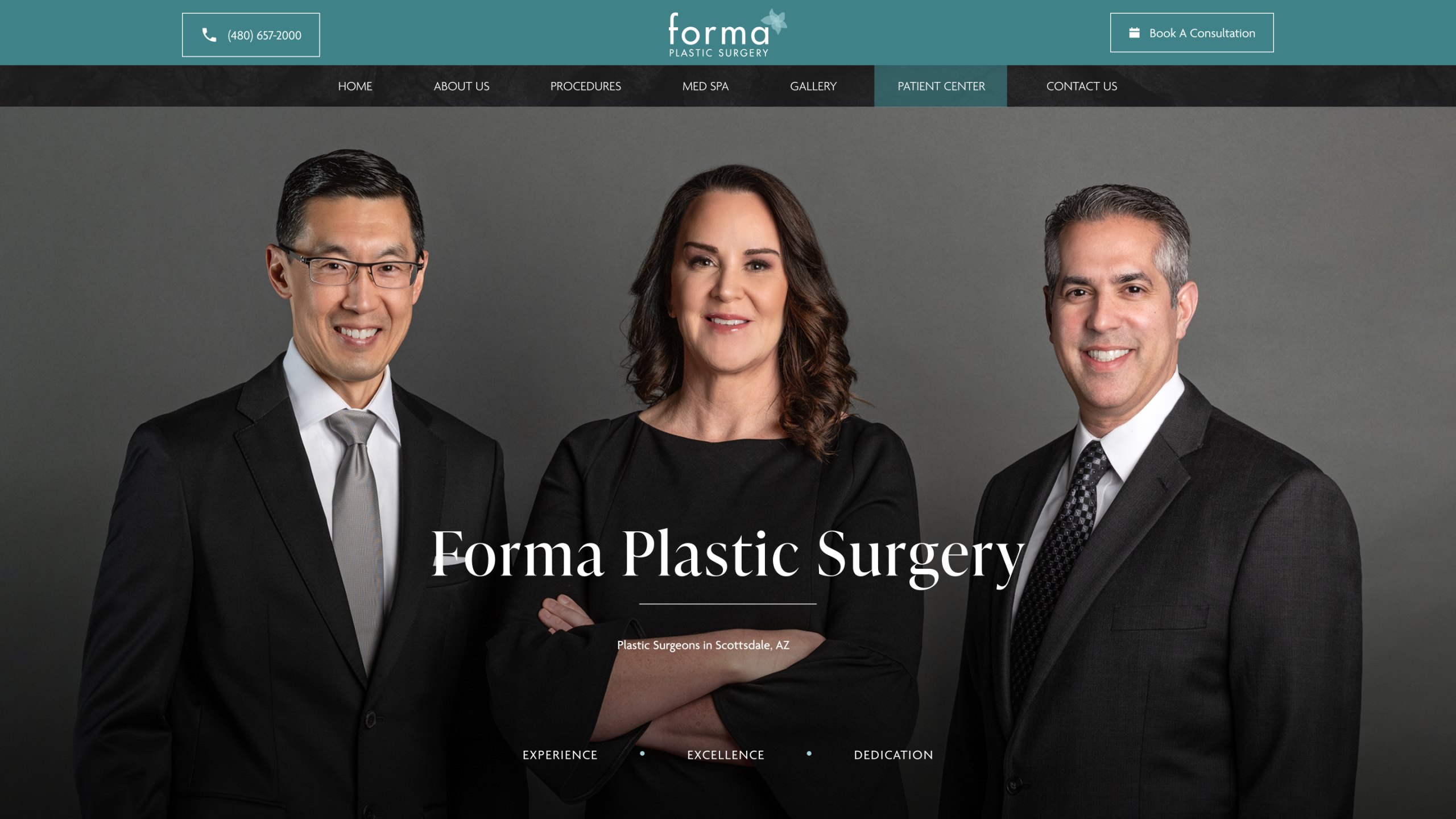Click the calendar icon beside Book A Consultation
The image size is (1456, 819).
click(1134, 33)
